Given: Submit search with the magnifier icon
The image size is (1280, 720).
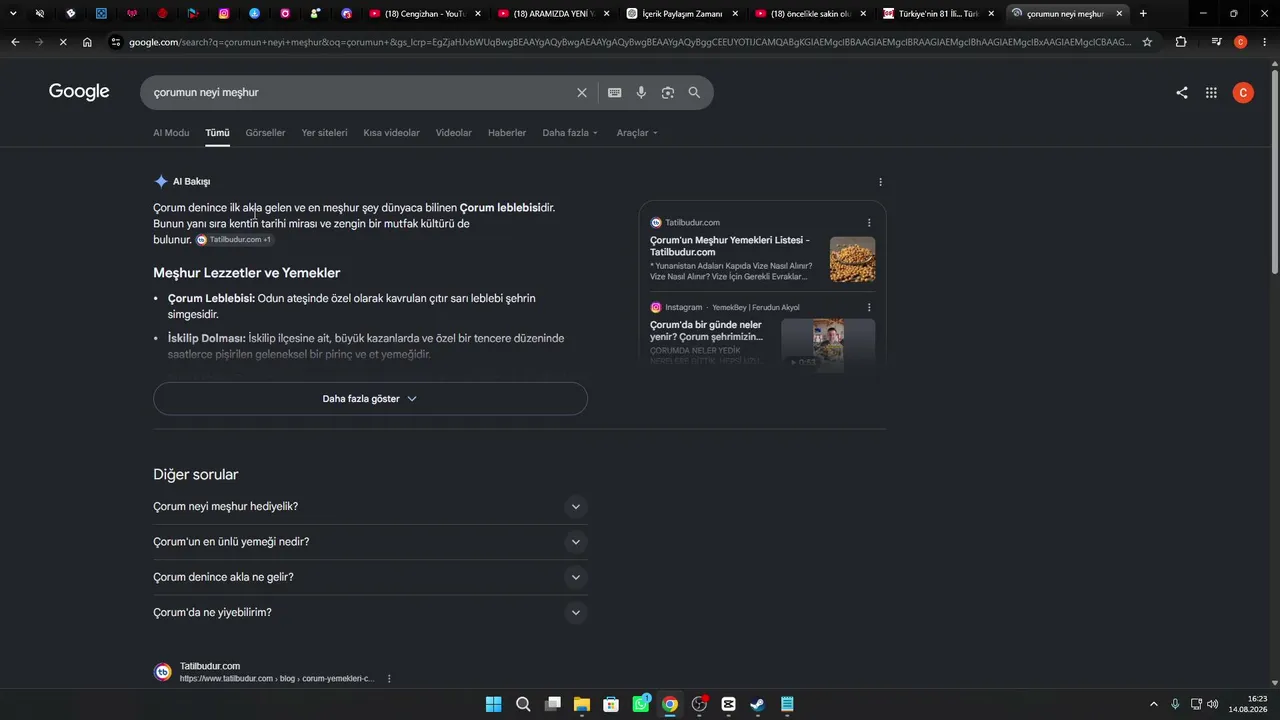Looking at the screenshot, I should [x=694, y=93].
